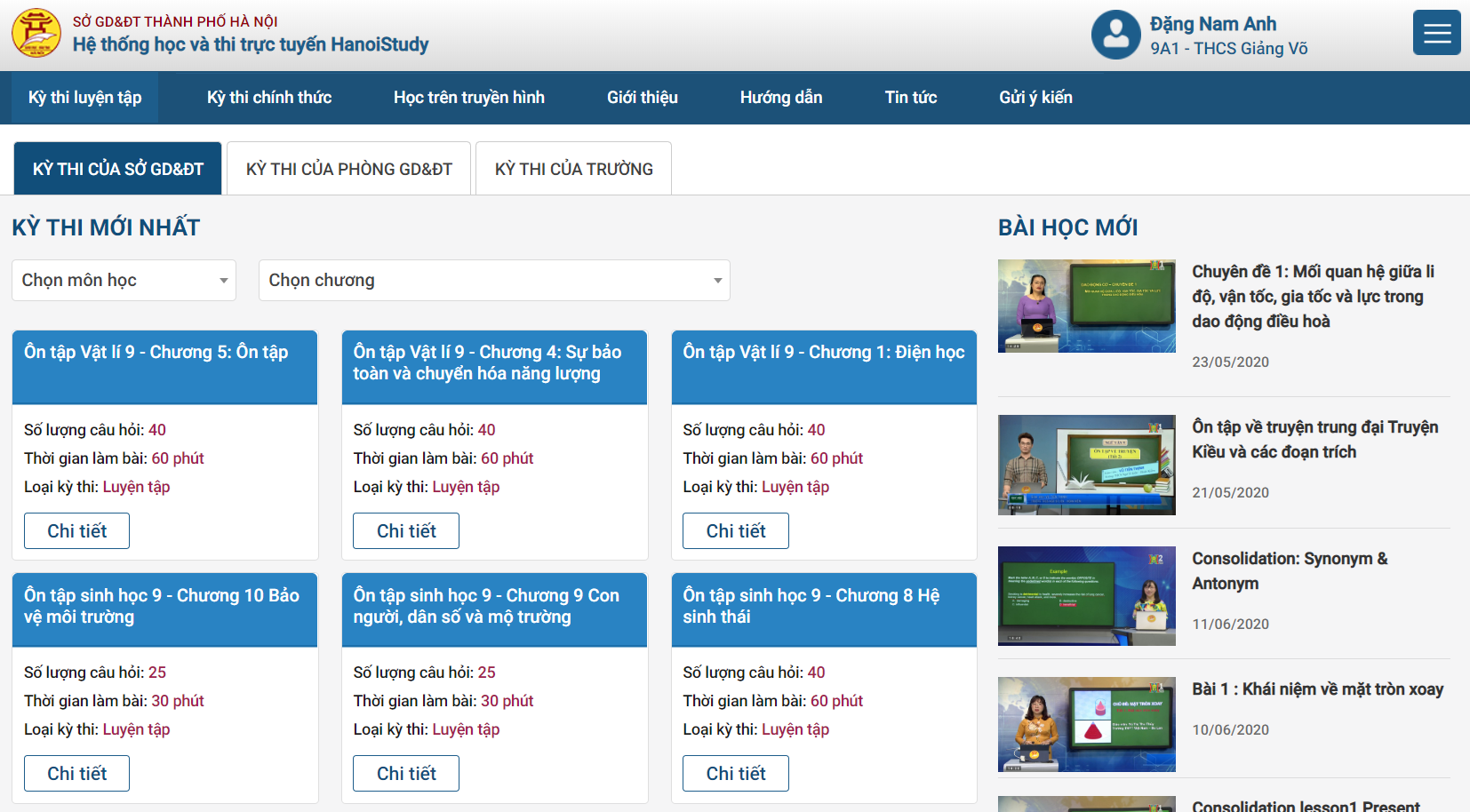Click the KỲ THI MỚI NHẤT heading
Viewport: 1470px width, 812px height.
point(106,227)
